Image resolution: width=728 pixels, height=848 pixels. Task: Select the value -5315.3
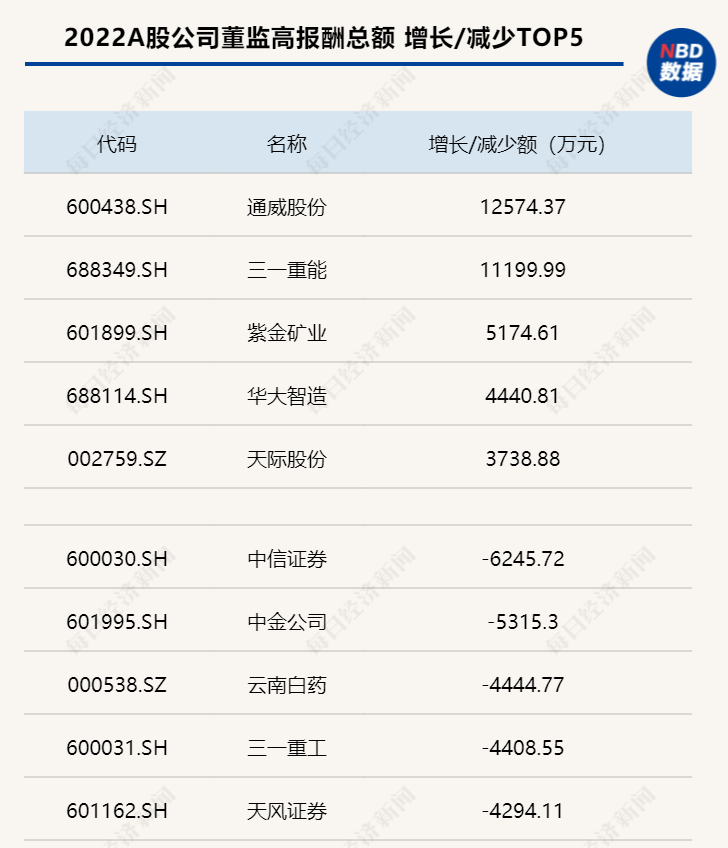(x=522, y=621)
